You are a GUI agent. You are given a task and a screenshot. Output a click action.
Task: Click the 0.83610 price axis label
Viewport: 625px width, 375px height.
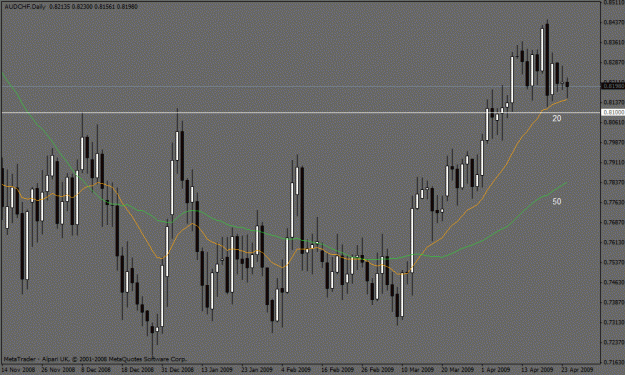point(614,42)
